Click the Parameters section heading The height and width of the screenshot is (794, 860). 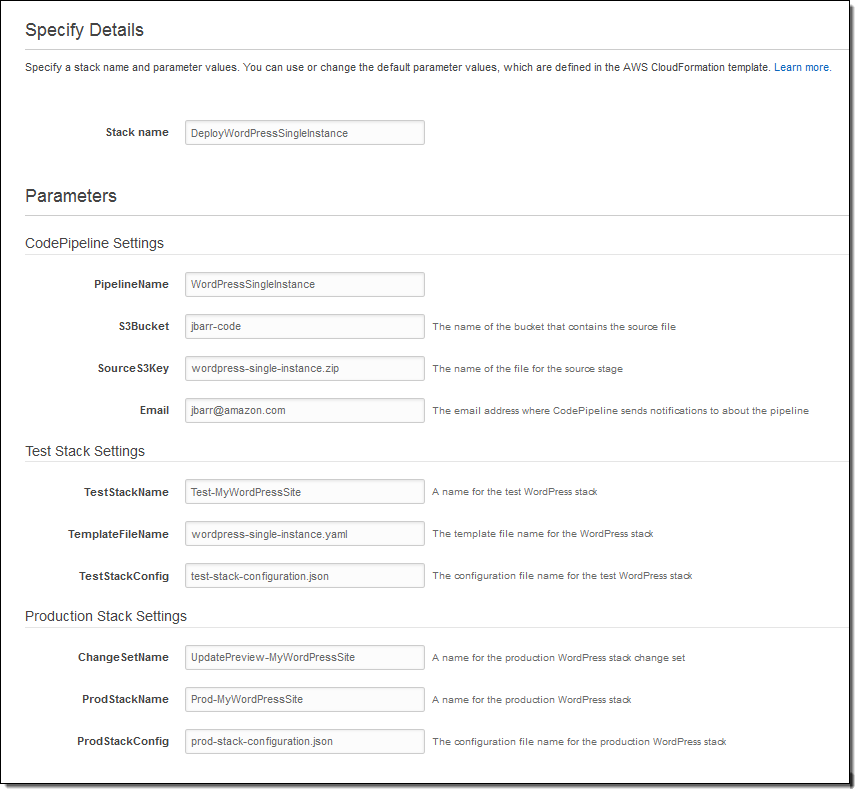pyautogui.click(x=71, y=196)
